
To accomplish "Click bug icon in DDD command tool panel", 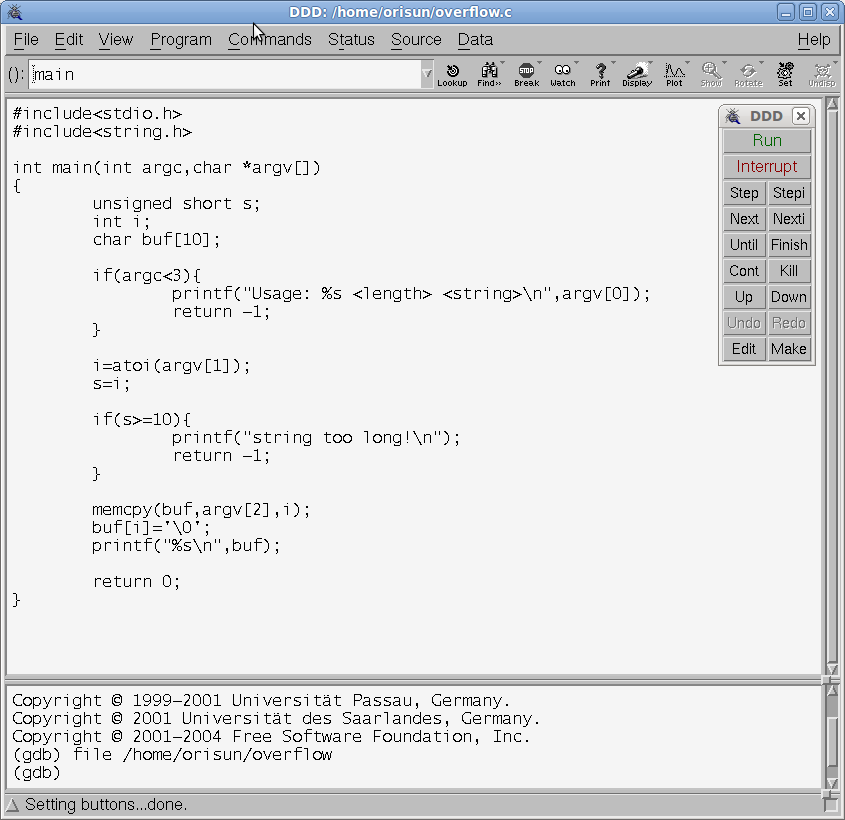I will 732,116.
